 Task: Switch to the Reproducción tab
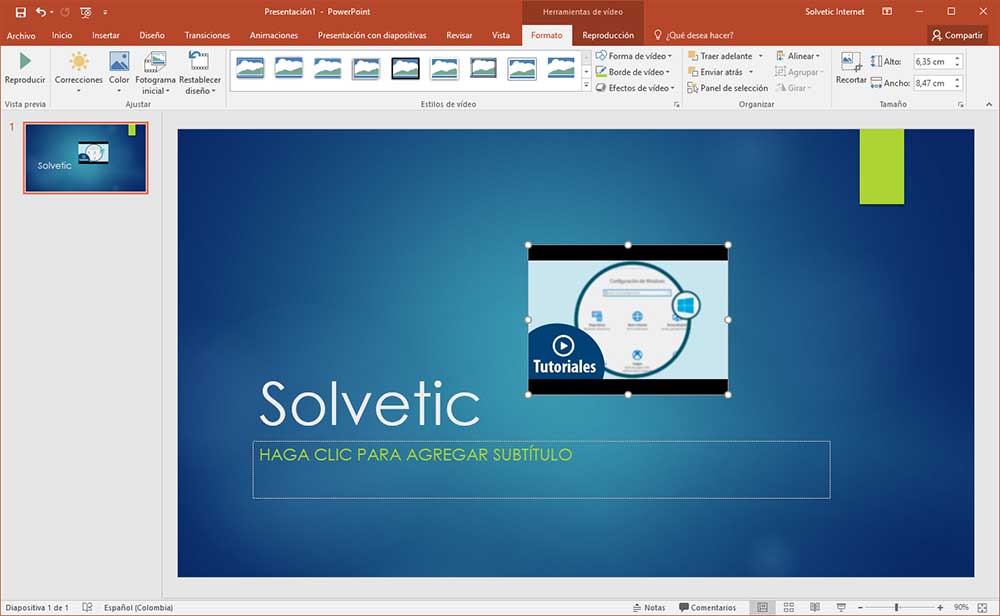click(608, 35)
